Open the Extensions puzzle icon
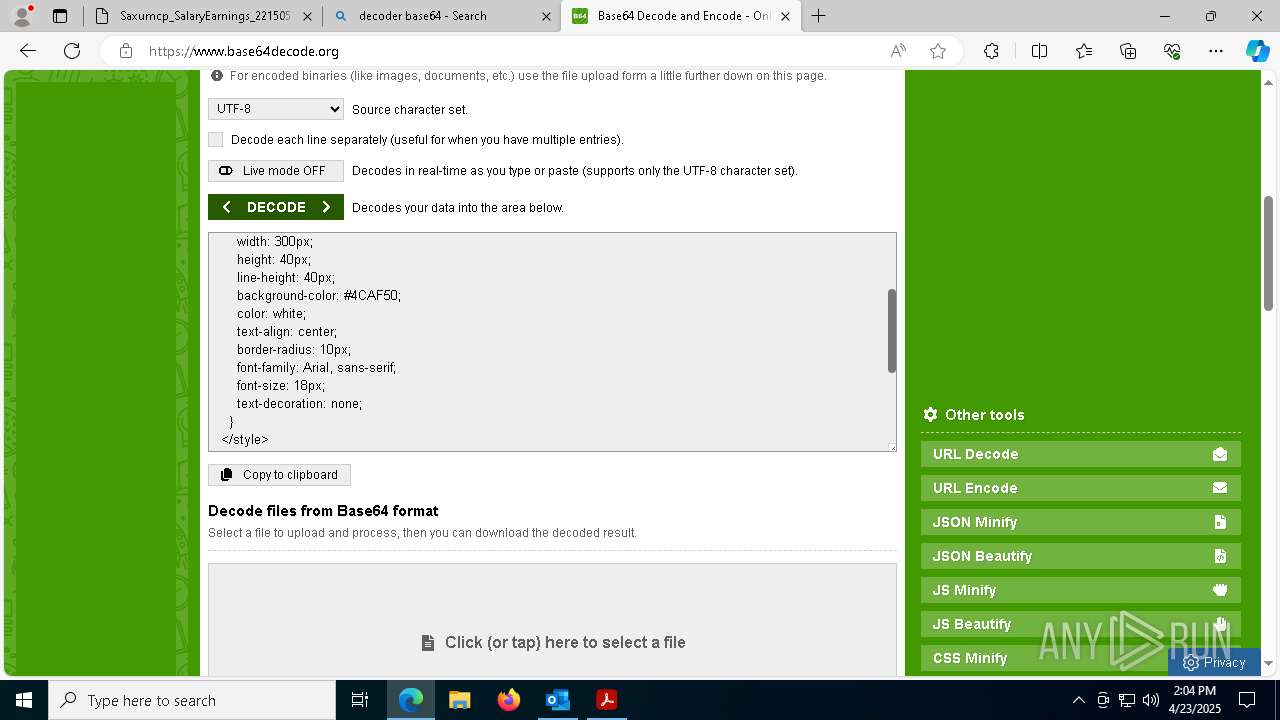Screen dimensions: 1280x720 (991, 51)
